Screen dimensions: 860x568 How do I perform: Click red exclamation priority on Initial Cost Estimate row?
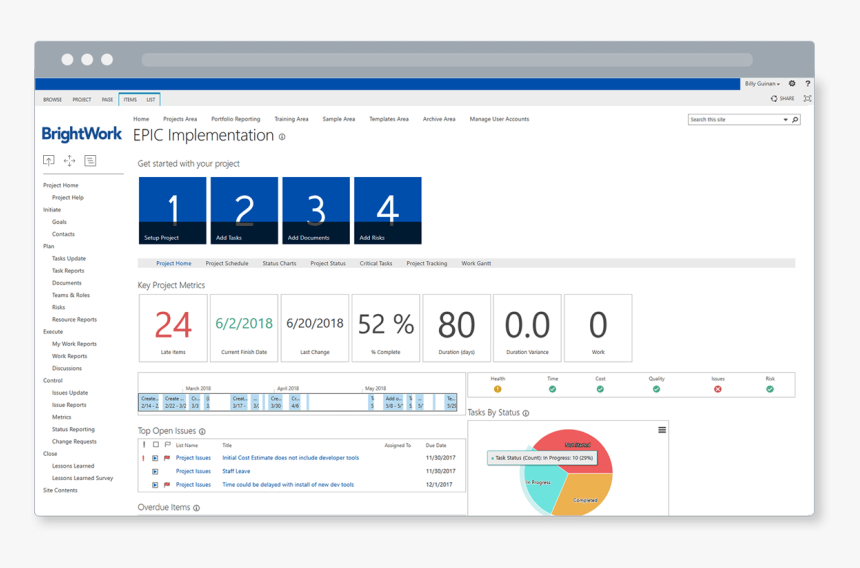pos(144,458)
